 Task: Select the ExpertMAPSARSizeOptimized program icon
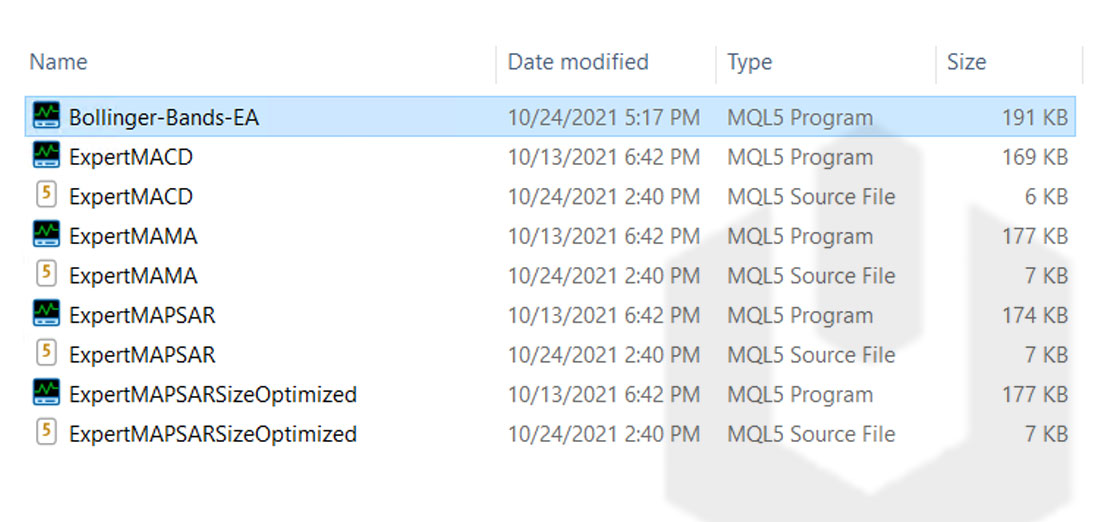tap(46, 393)
